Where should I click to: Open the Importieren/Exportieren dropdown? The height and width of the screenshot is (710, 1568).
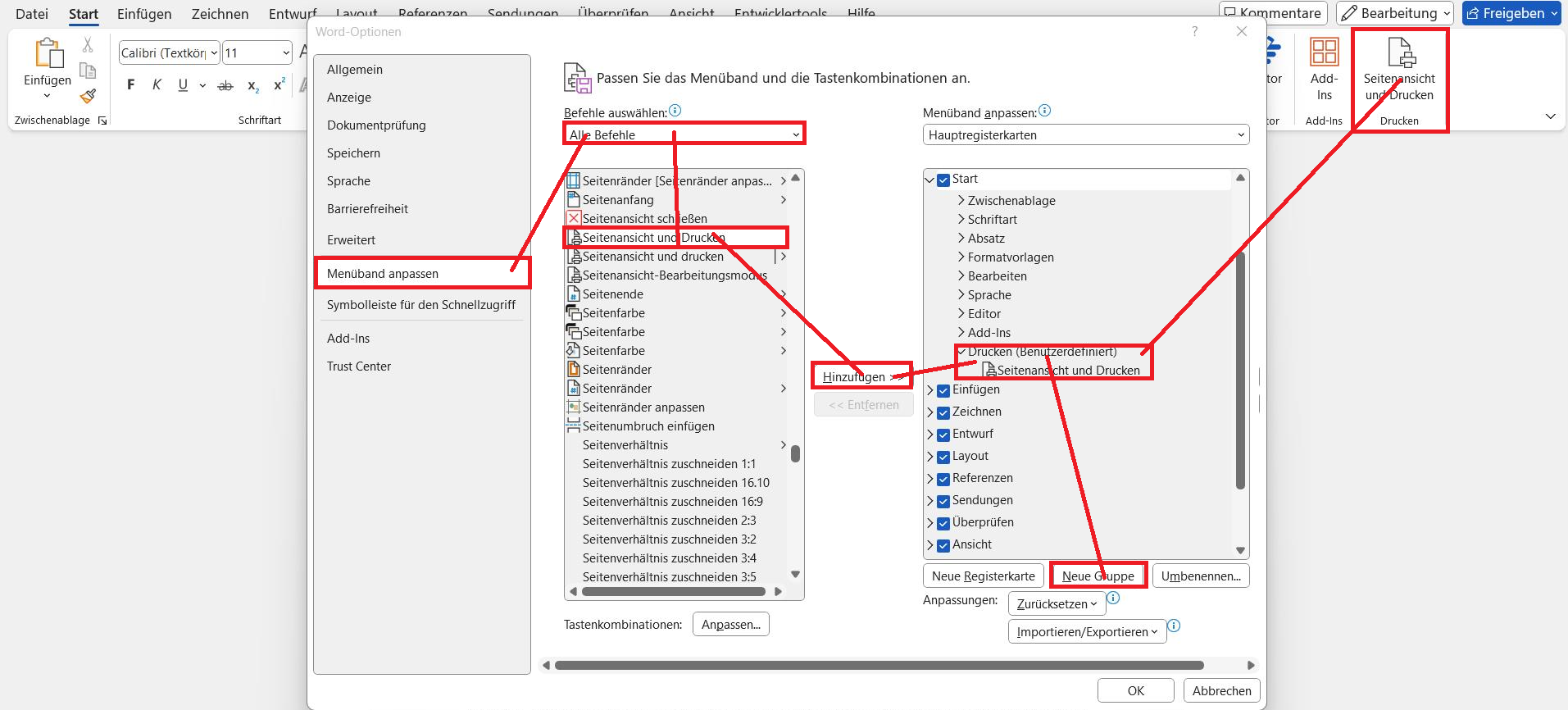point(1087,632)
